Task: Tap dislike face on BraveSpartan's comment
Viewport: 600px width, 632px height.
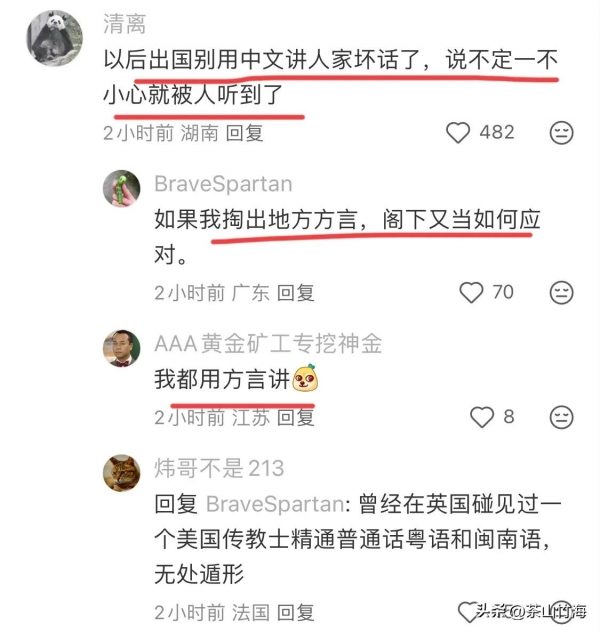Action: pos(561,293)
